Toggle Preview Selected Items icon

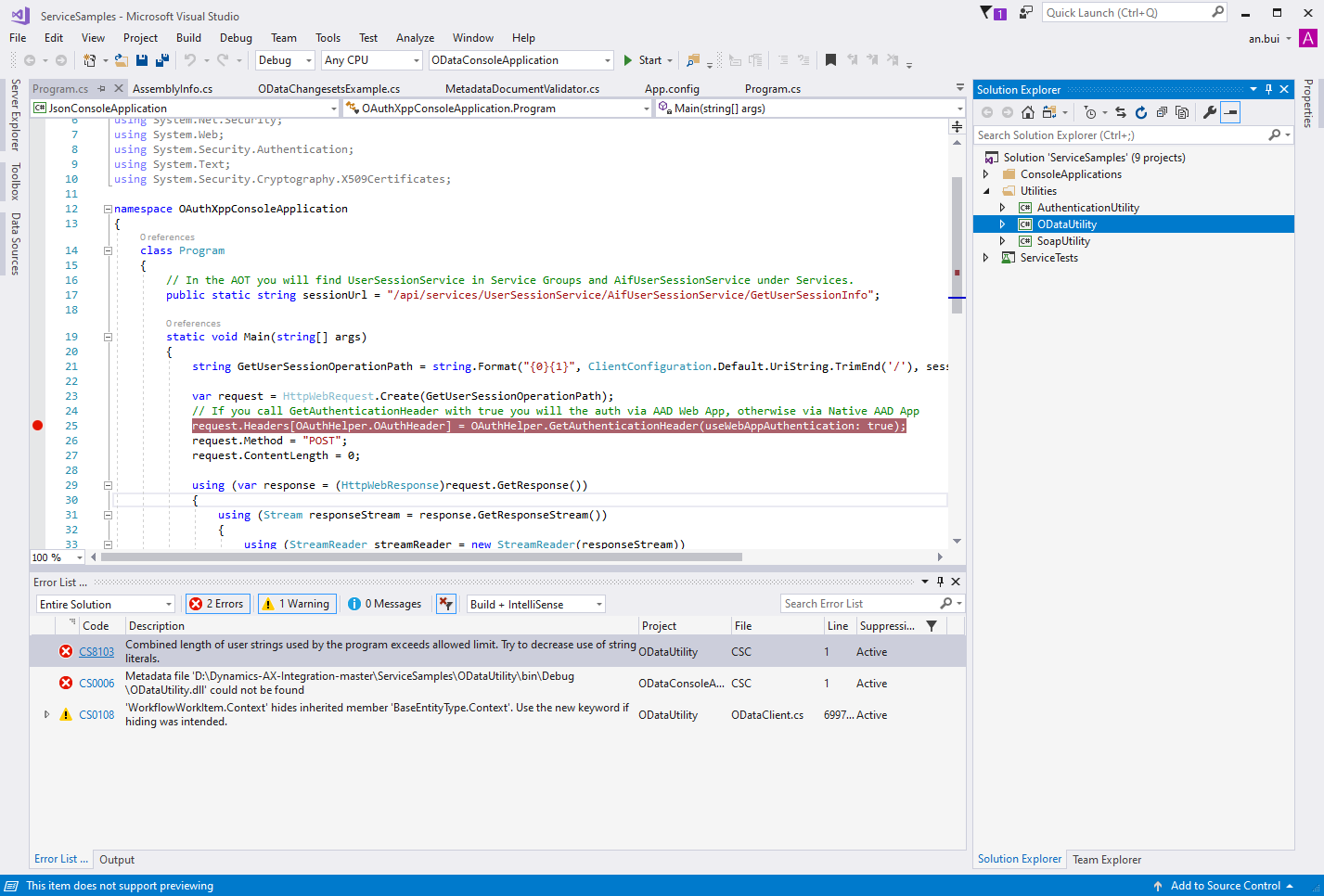coord(1230,112)
